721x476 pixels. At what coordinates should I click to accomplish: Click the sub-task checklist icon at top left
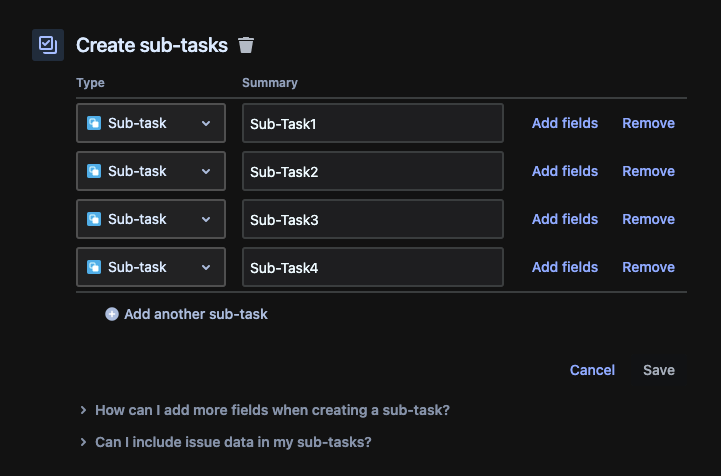click(48, 45)
